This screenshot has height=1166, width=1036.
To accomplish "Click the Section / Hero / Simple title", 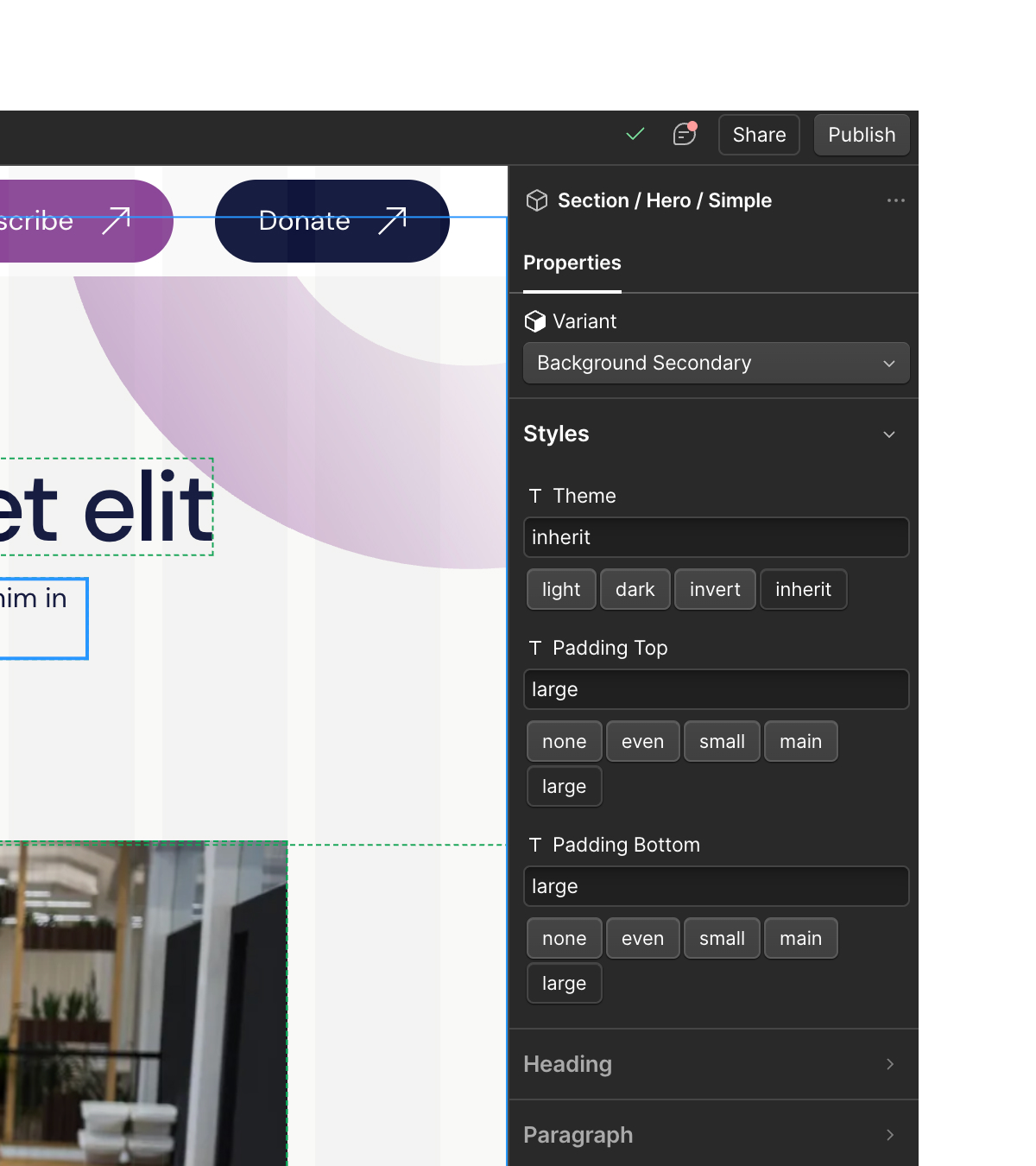I will coord(665,200).
